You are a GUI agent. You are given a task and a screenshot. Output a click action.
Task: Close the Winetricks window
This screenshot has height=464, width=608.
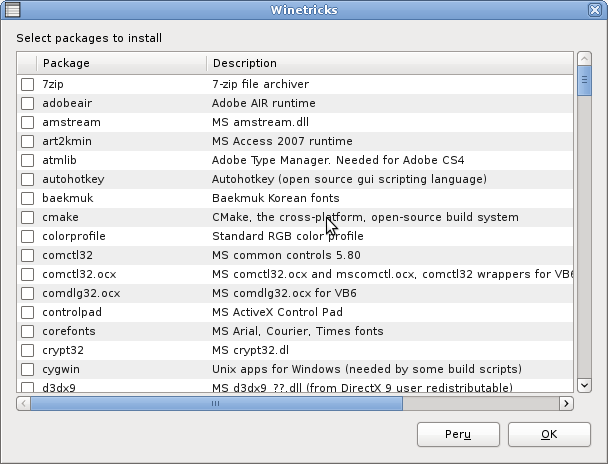pyautogui.click(x=595, y=9)
